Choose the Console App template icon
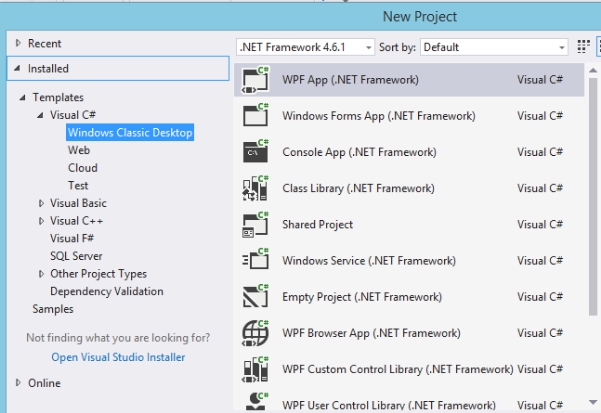This screenshot has width=601, height=413. coord(255,152)
